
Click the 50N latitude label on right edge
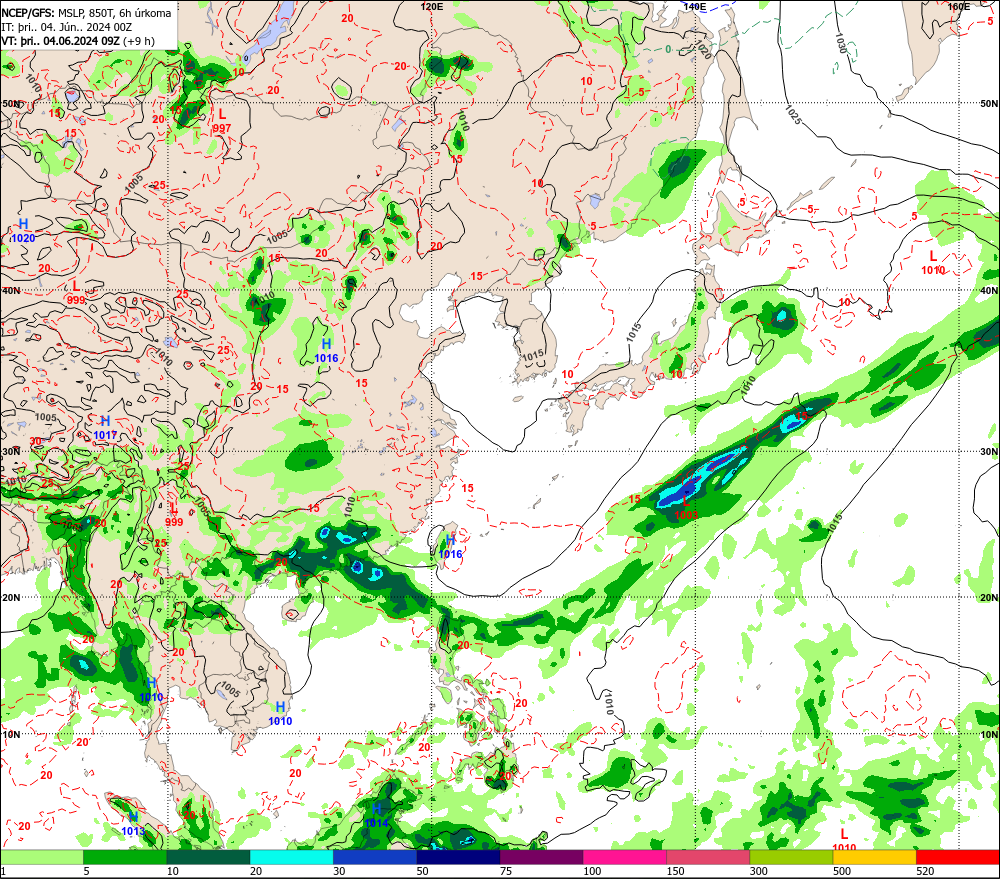989,103
